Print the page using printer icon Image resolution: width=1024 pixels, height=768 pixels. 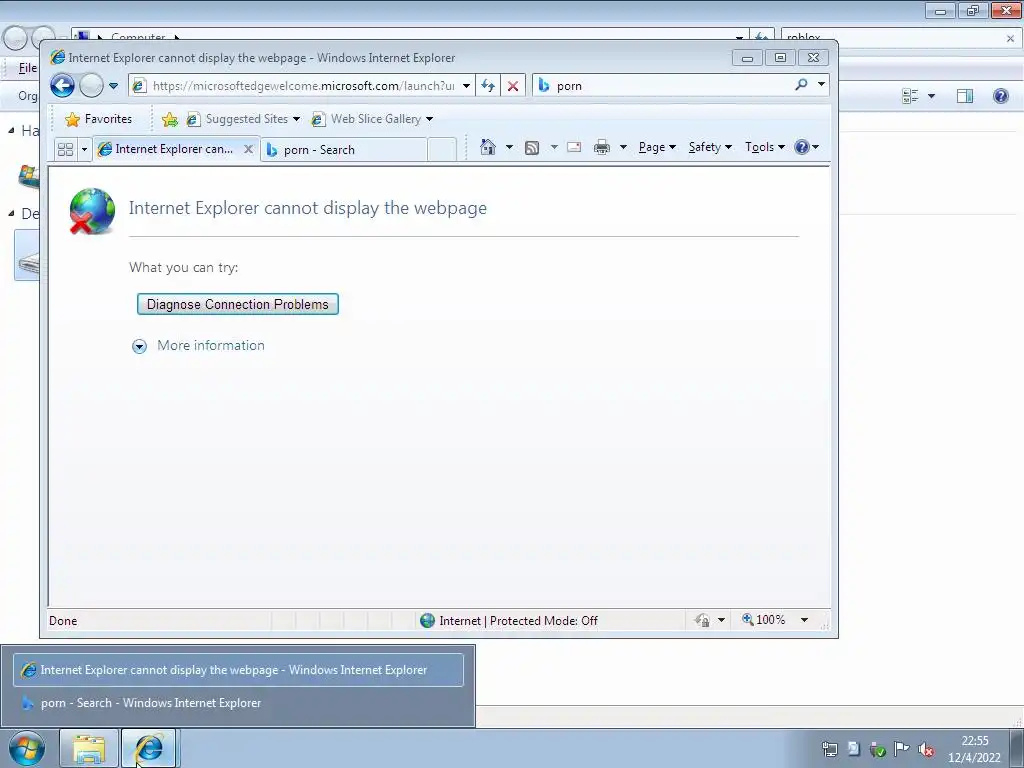pyautogui.click(x=601, y=147)
